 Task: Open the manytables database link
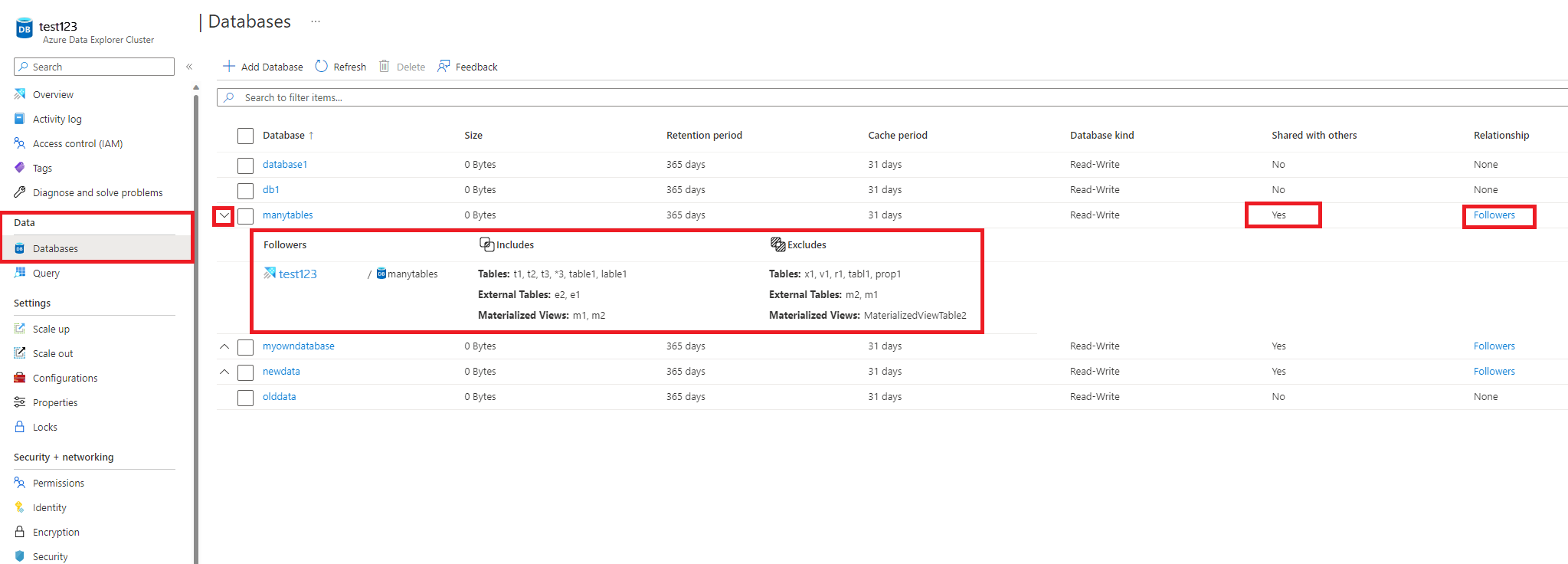[288, 215]
